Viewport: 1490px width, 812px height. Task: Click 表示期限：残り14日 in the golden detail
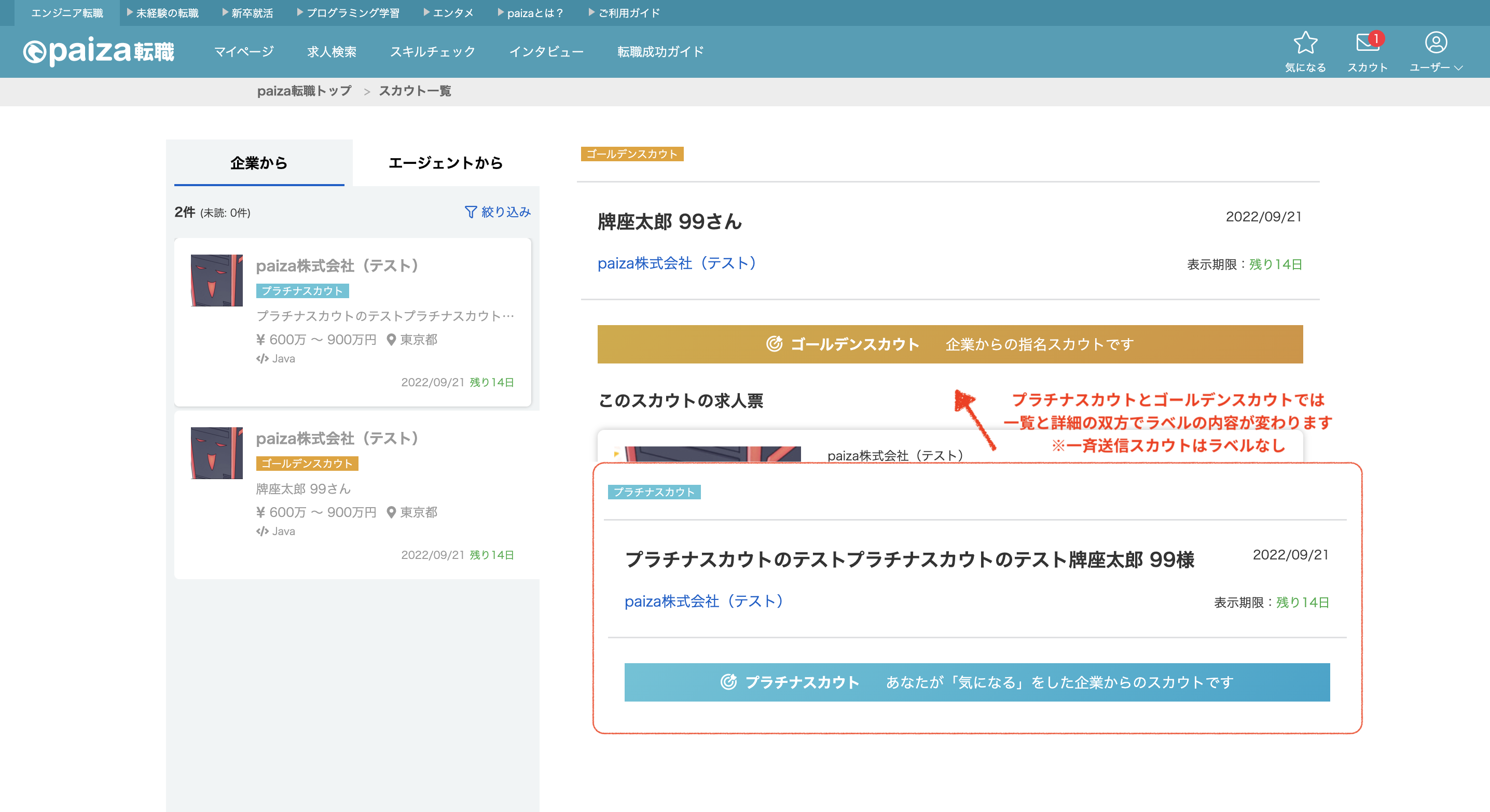click(1245, 264)
